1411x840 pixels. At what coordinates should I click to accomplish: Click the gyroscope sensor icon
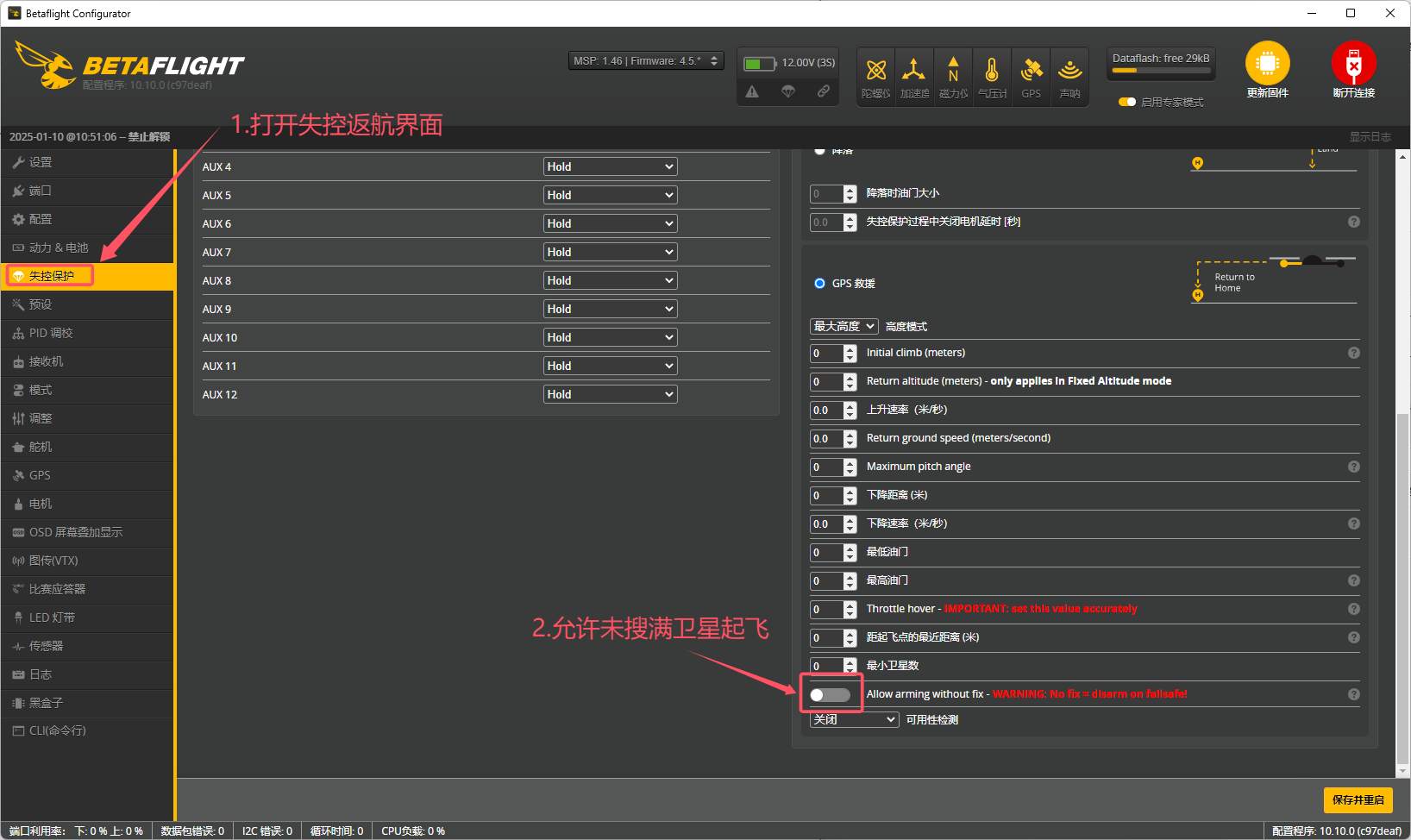pyautogui.click(x=876, y=76)
